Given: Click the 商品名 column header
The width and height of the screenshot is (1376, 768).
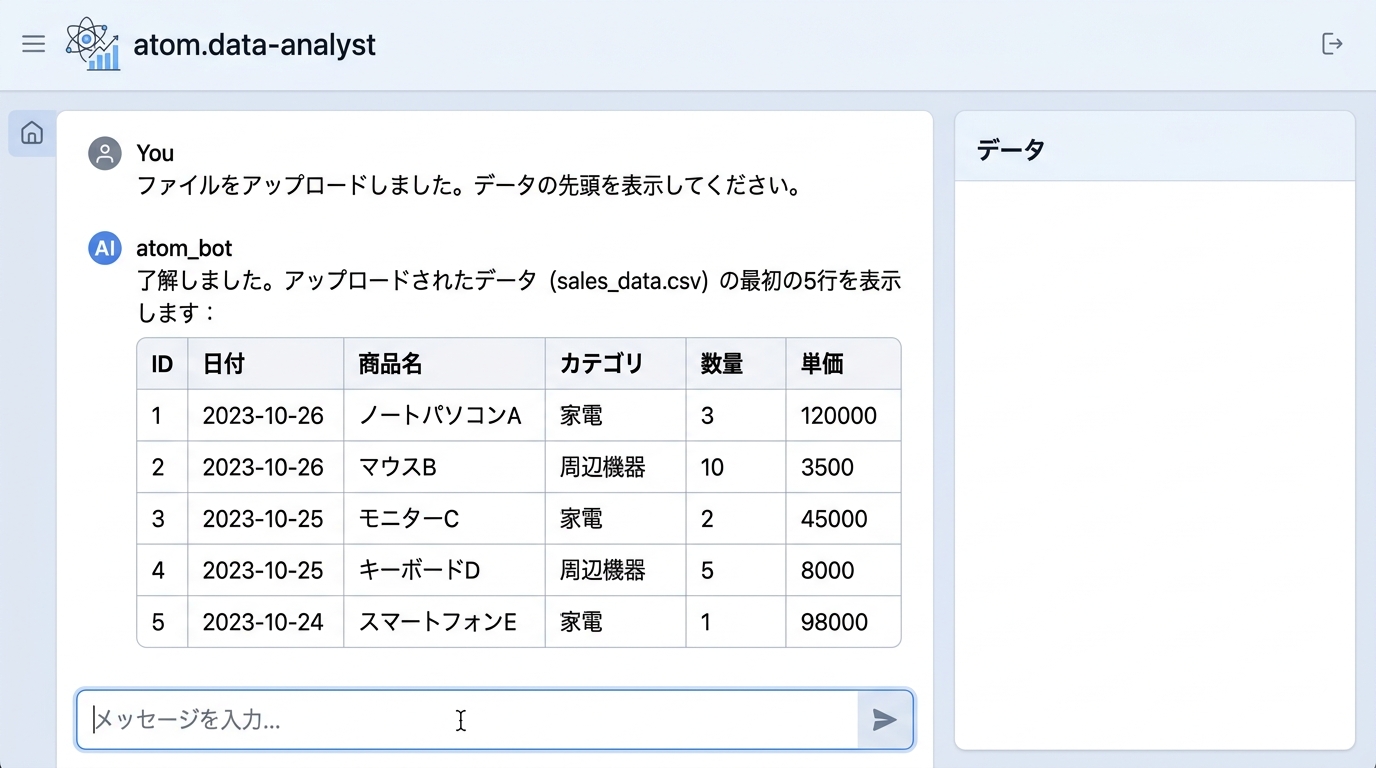Looking at the screenshot, I should click(389, 364).
